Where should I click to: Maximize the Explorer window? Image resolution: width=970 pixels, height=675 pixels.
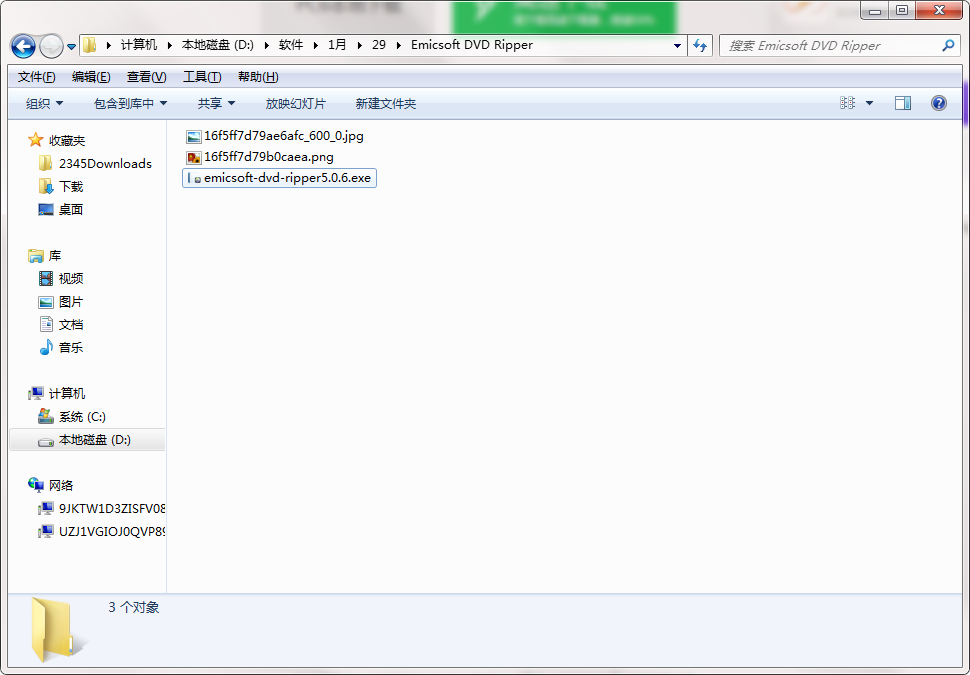(x=902, y=9)
